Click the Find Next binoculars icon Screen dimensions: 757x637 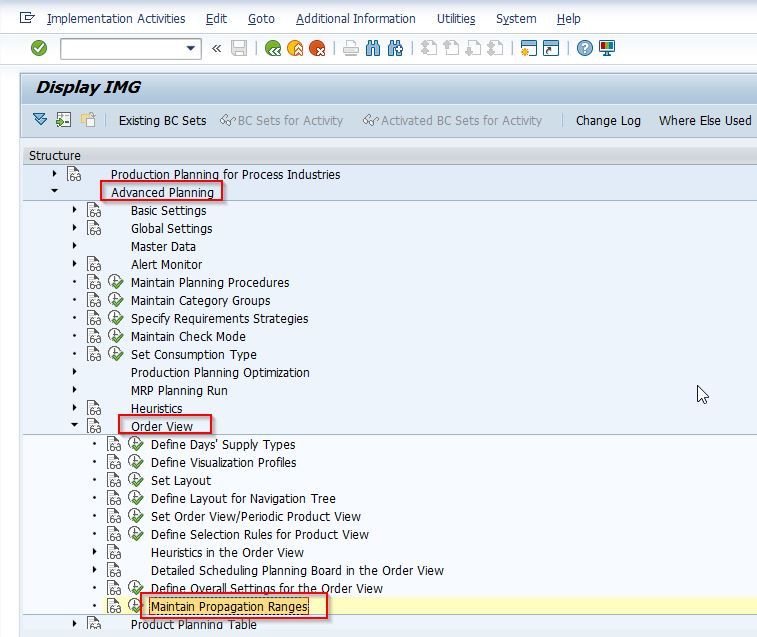[x=395, y=48]
